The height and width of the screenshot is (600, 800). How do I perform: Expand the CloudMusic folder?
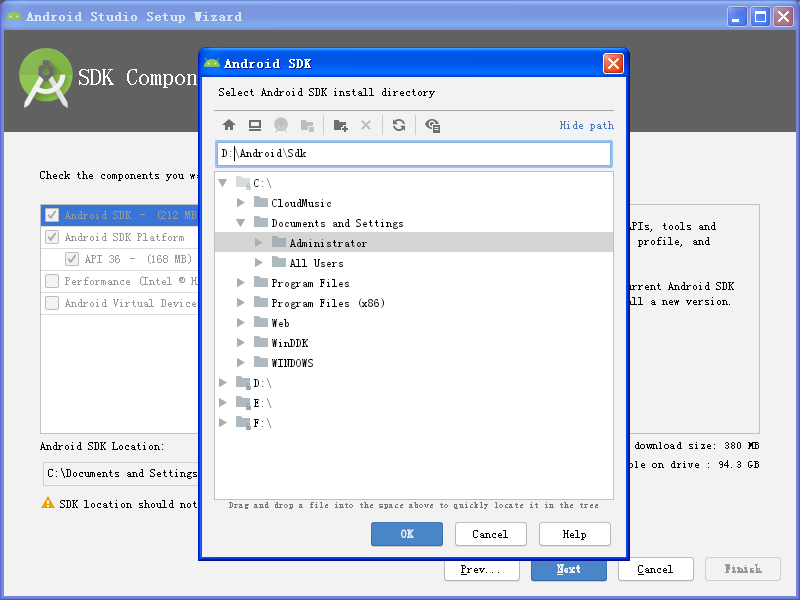click(241, 203)
